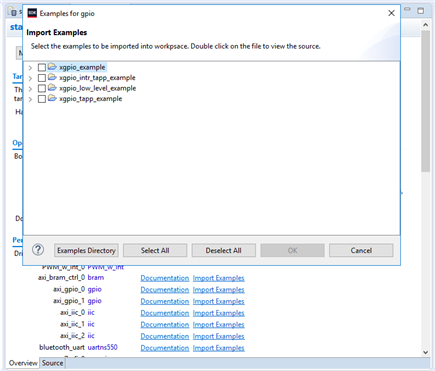
Task: Expand the xgpio_example tree node
Action: 30,68
